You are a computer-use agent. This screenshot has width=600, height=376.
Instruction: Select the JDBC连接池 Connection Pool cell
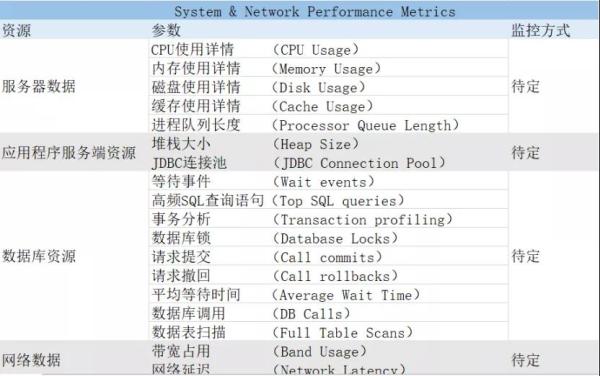[328, 162]
